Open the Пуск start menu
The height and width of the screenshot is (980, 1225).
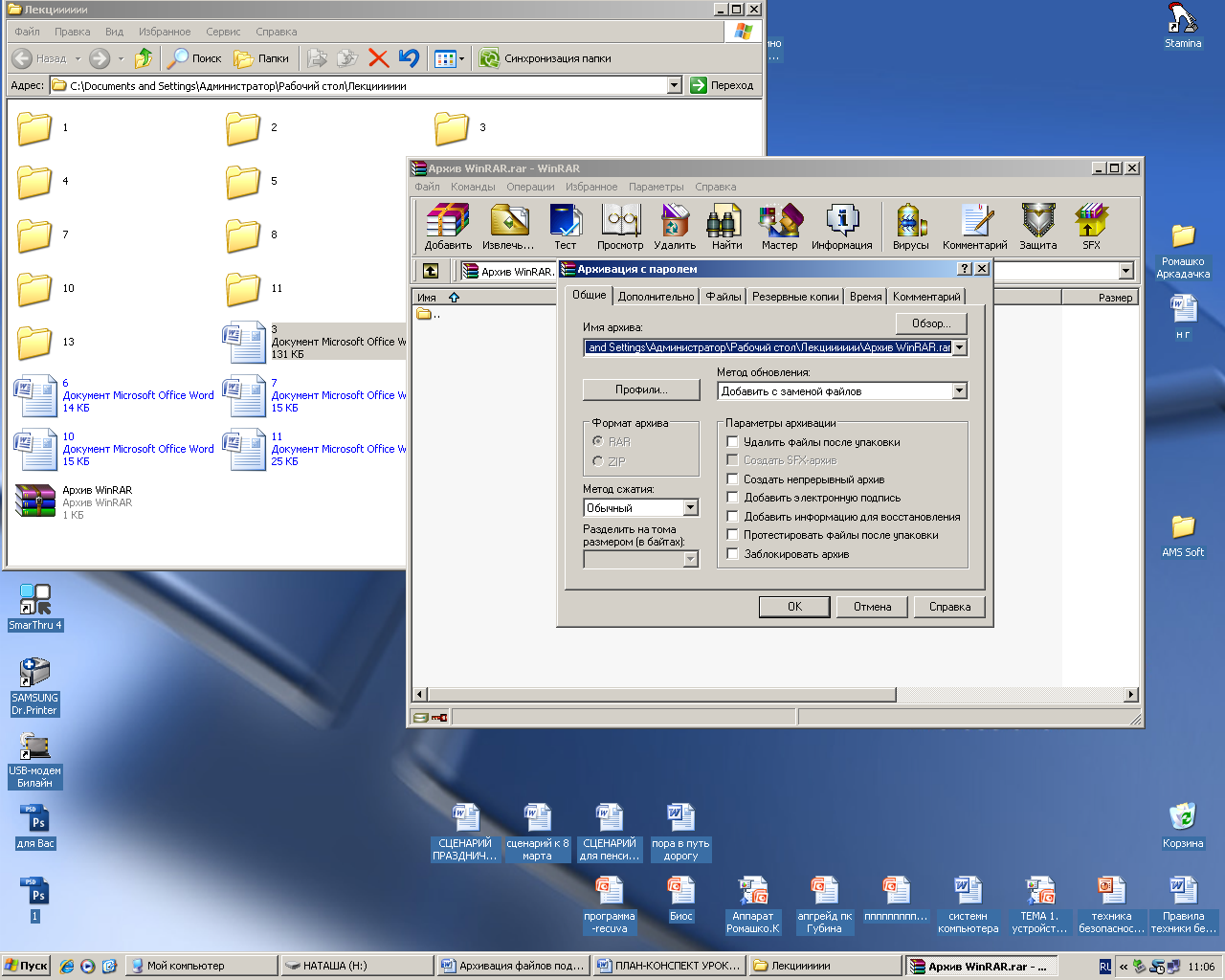tap(27, 966)
